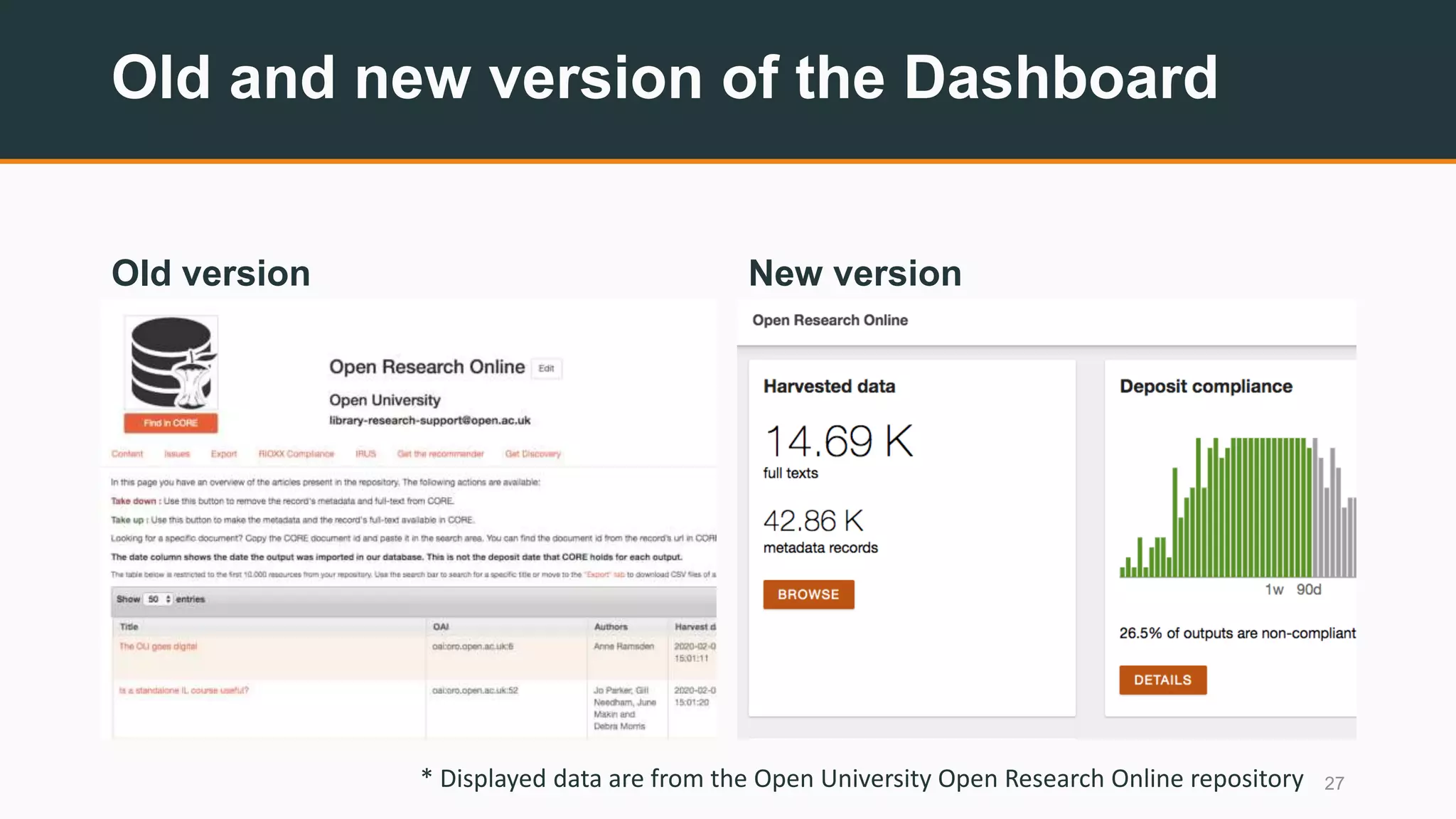The width and height of the screenshot is (1456, 819).
Task: Open the Export tab
Action: tap(224, 454)
